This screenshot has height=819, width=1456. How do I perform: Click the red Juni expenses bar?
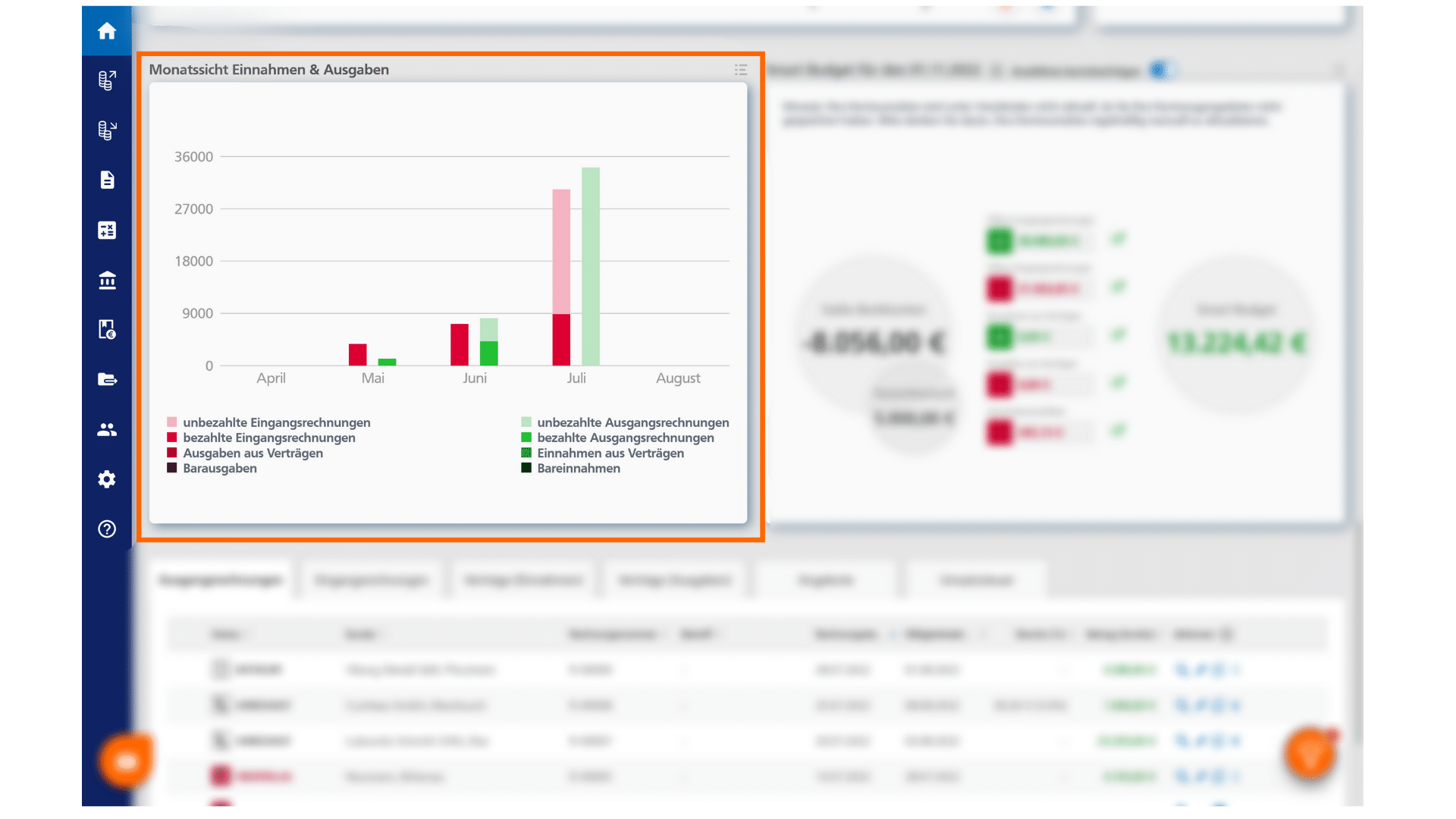point(460,345)
